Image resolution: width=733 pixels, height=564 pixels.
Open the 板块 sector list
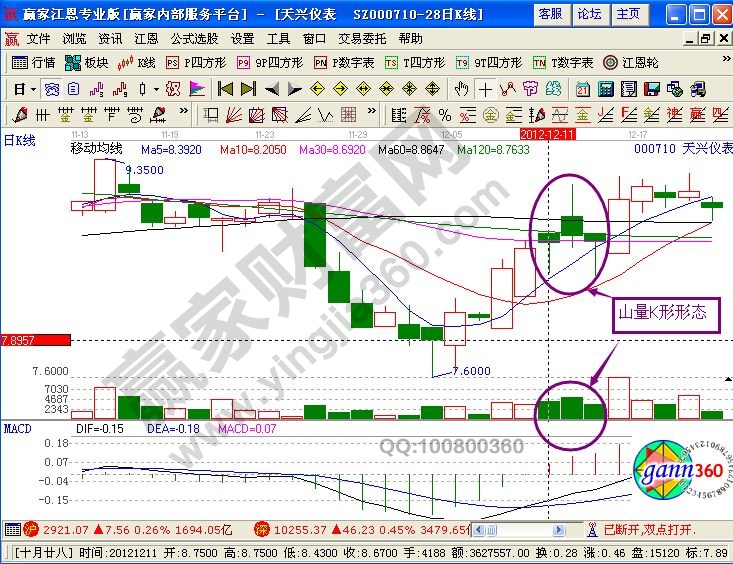click(88, 62)
